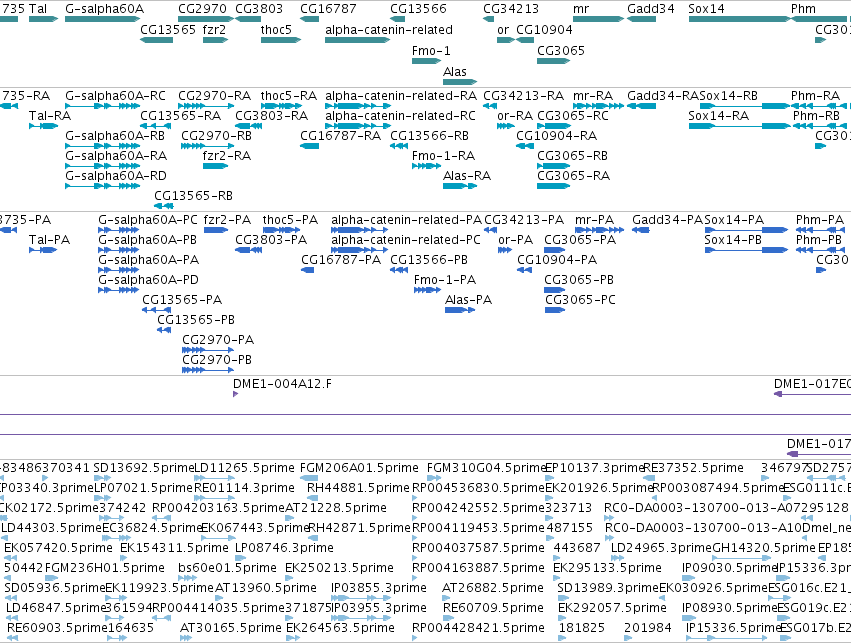Select the alpha-catenin-related-RA transcript label
851x643 pixels.
coord(401,96)
